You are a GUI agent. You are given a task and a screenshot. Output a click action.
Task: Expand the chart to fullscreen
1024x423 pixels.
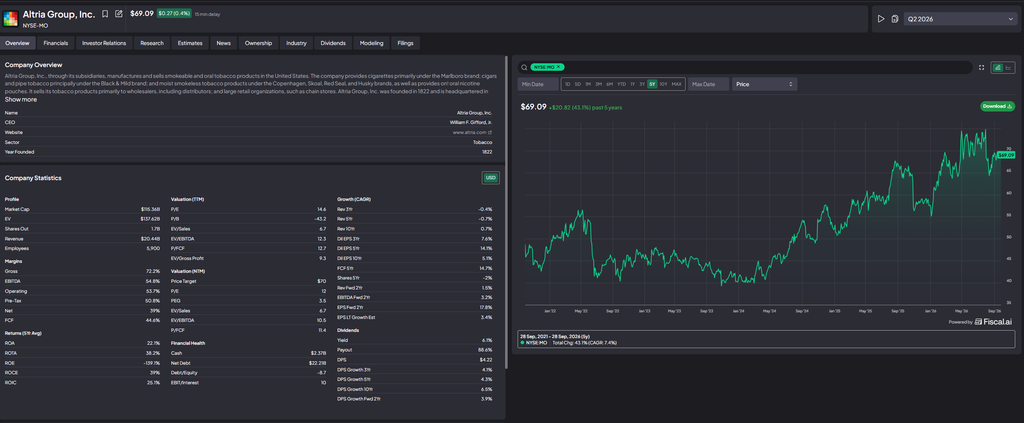(981, 67)
